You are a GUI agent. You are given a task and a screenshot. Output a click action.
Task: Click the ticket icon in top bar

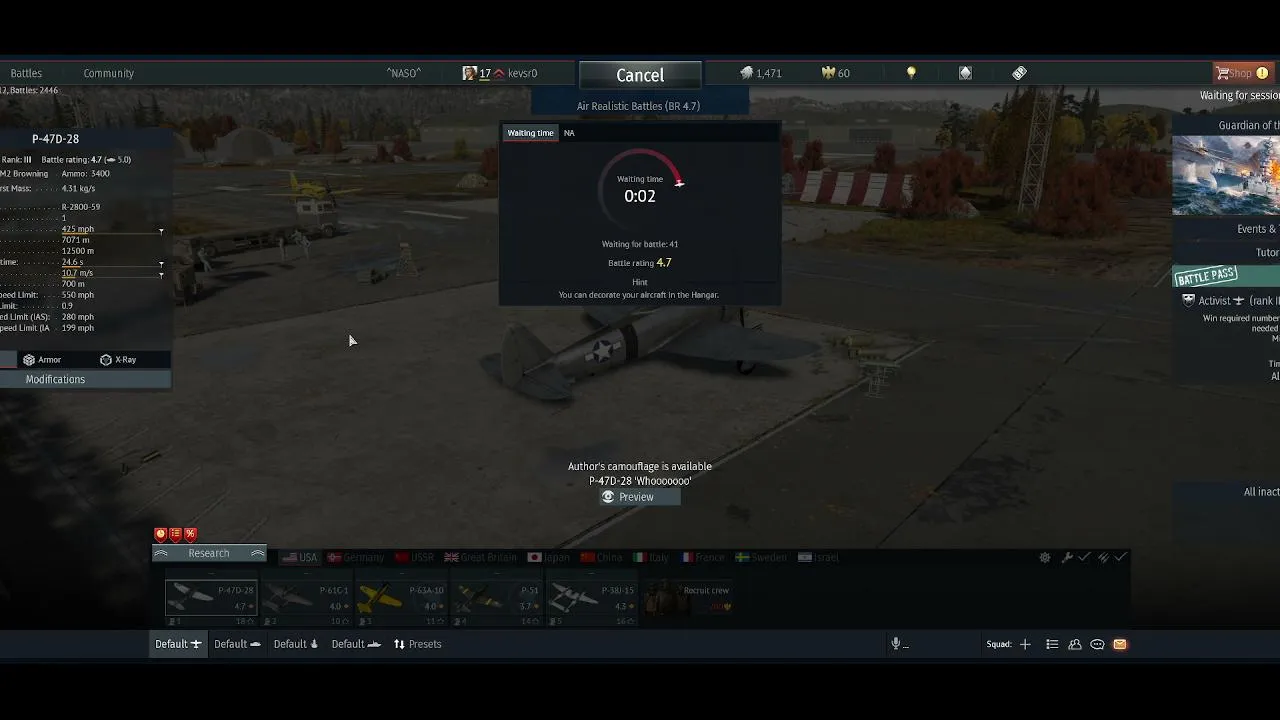1019,73
